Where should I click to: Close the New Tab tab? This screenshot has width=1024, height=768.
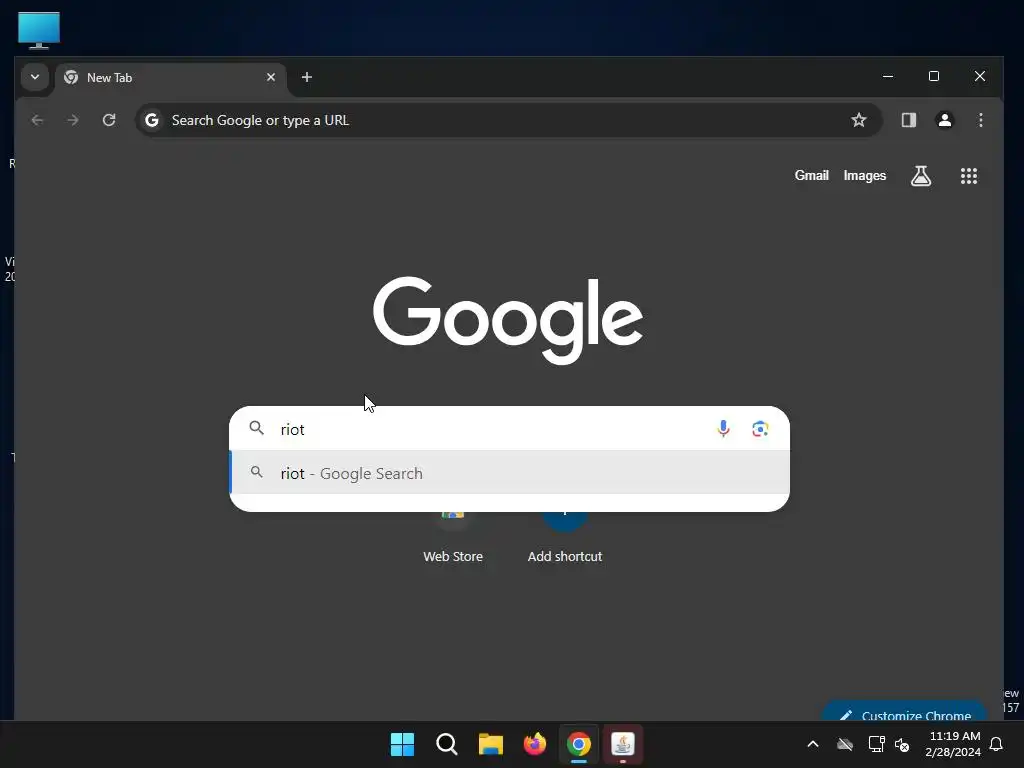click(x=271, y=77)
